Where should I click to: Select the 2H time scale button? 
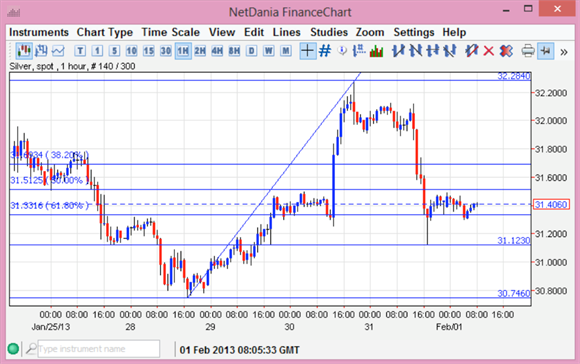pyautogui.click(x=200, y=51)
